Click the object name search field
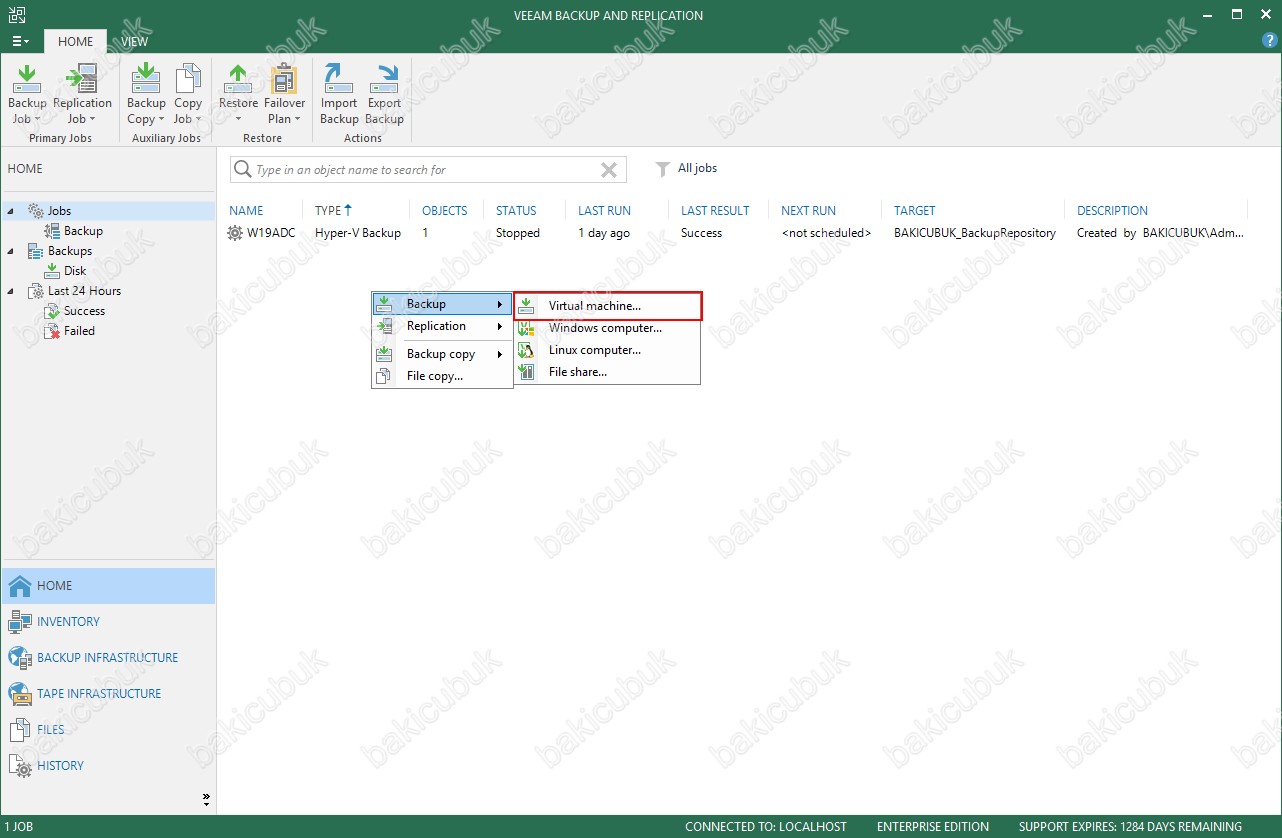Screen dimensions: 1282x838 [420, 170]
